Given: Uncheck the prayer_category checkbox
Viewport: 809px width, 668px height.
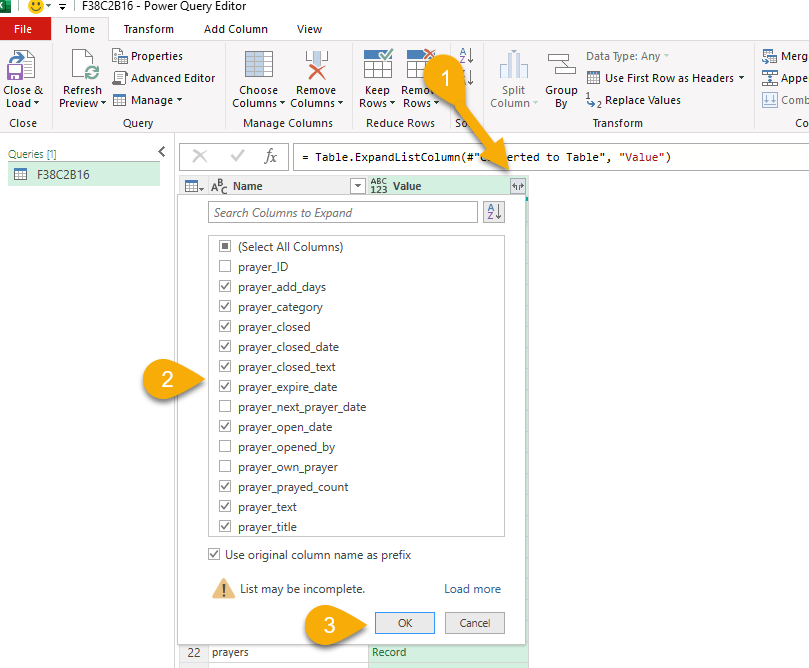Looking at the screenshot, I should pyautogui.click(x=225, y=307).
